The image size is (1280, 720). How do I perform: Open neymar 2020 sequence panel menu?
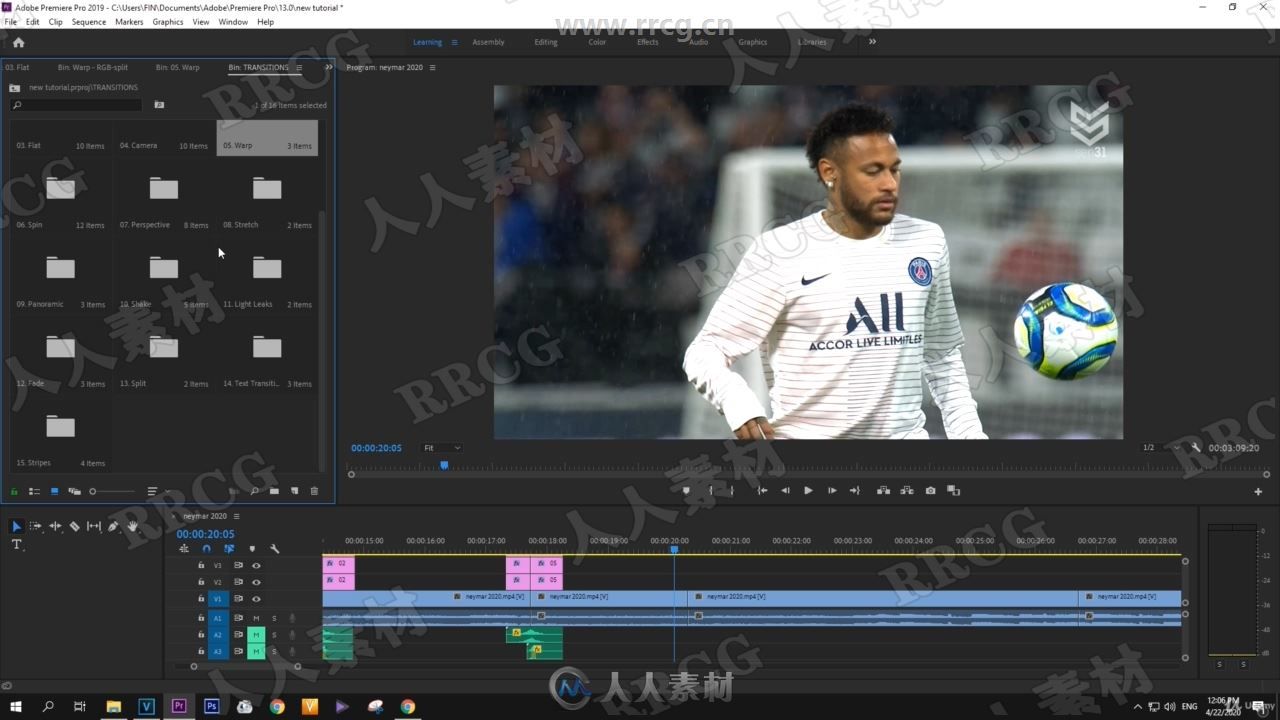click(236, 516)
